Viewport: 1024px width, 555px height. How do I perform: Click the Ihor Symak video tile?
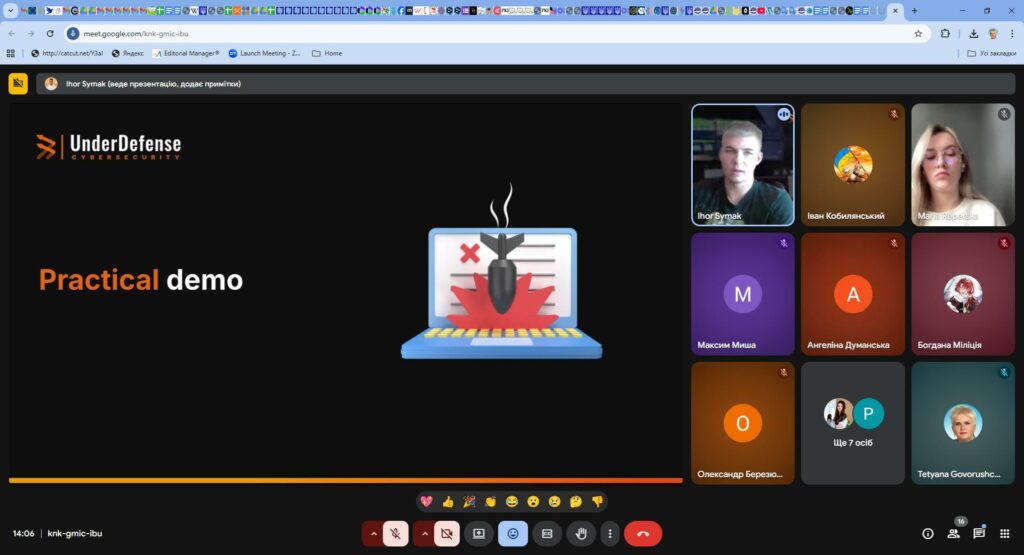742,165
